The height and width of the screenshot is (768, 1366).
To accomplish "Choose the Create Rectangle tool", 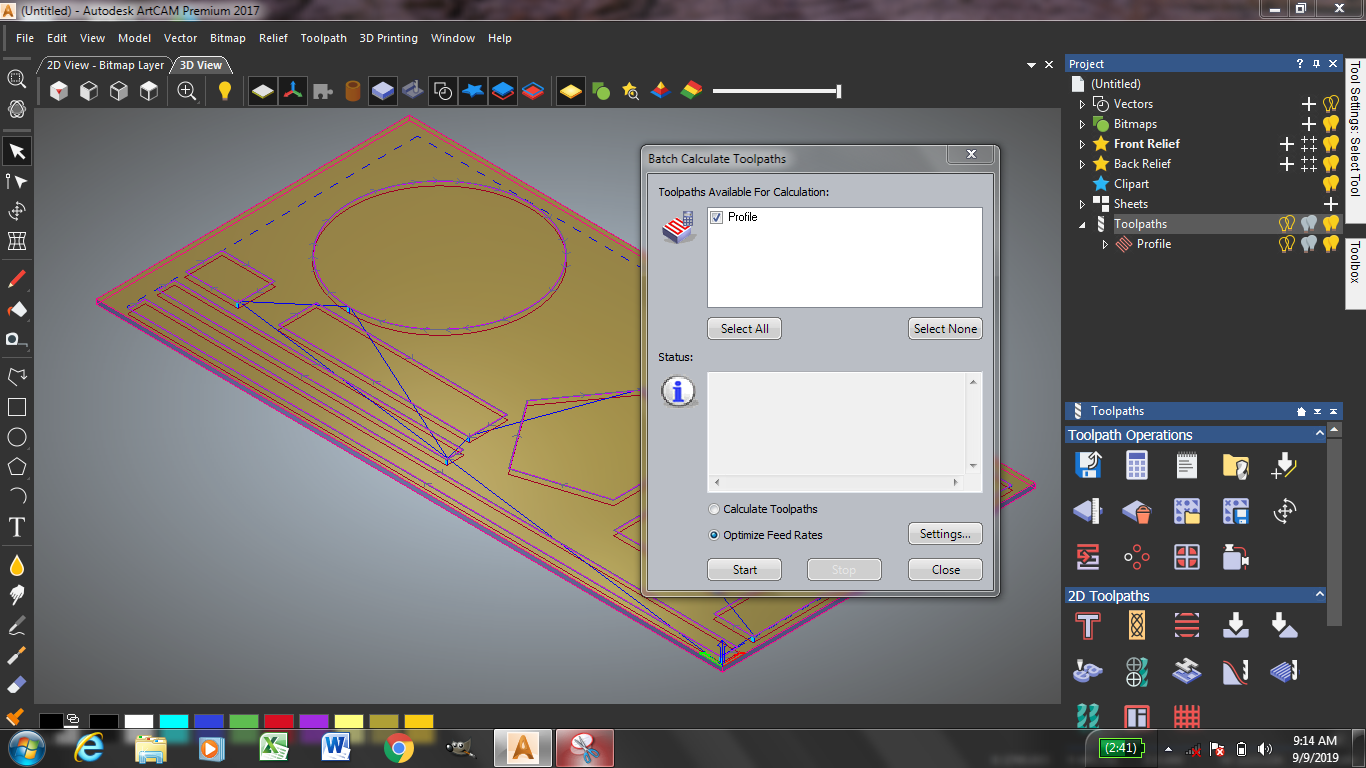I will coord(17,407).
